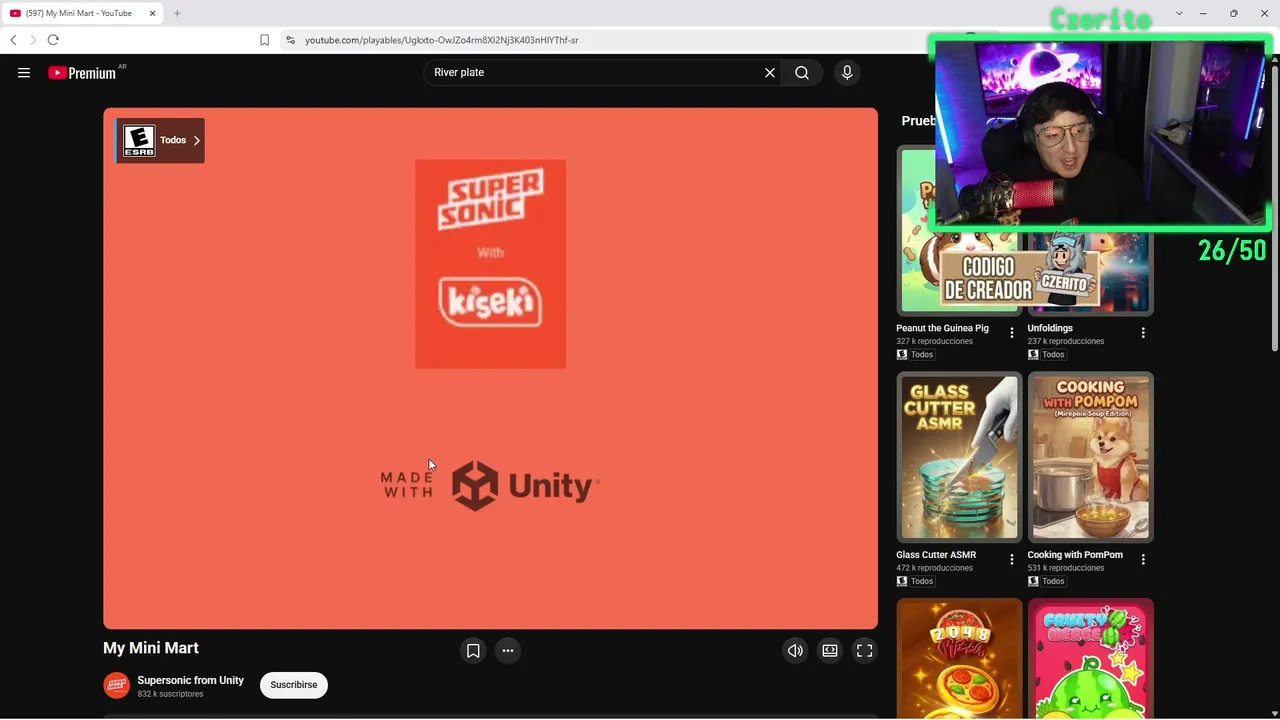The width and height of the screenshot is (1280, 720).
Task: Click Cooking with PomPom title text
Action: point(1075,555)
